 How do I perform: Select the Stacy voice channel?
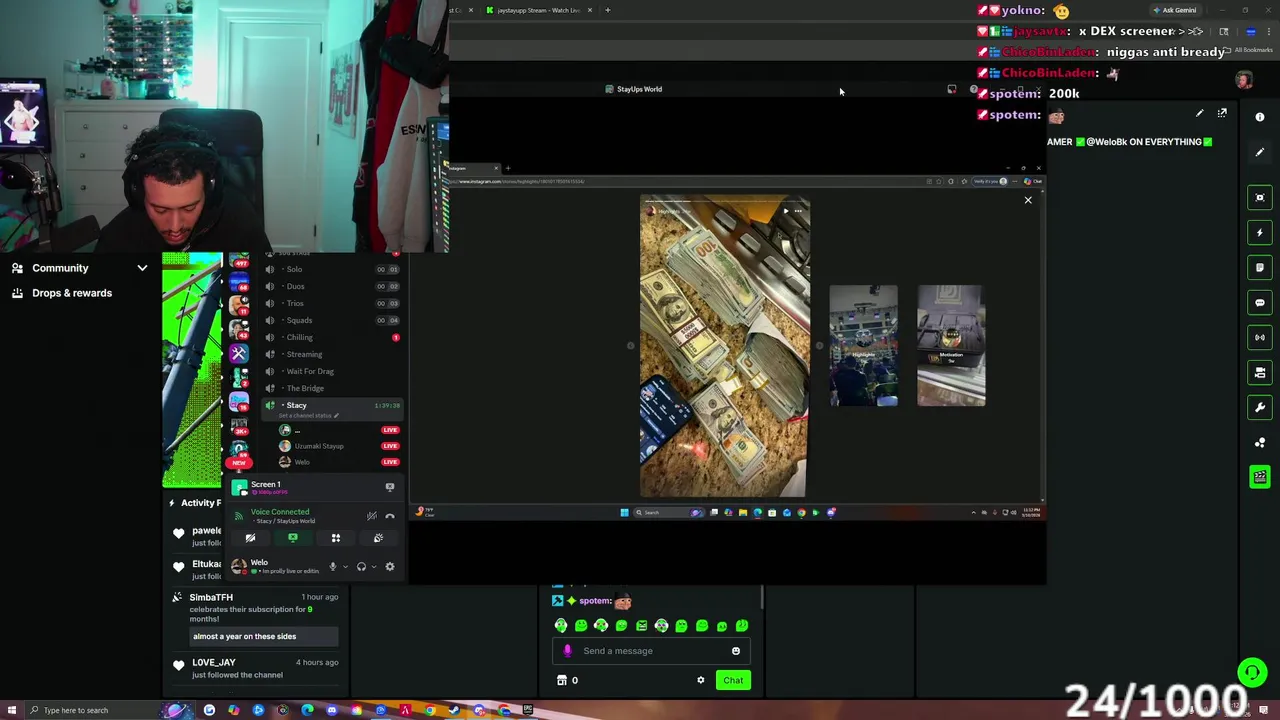point(330,405)
